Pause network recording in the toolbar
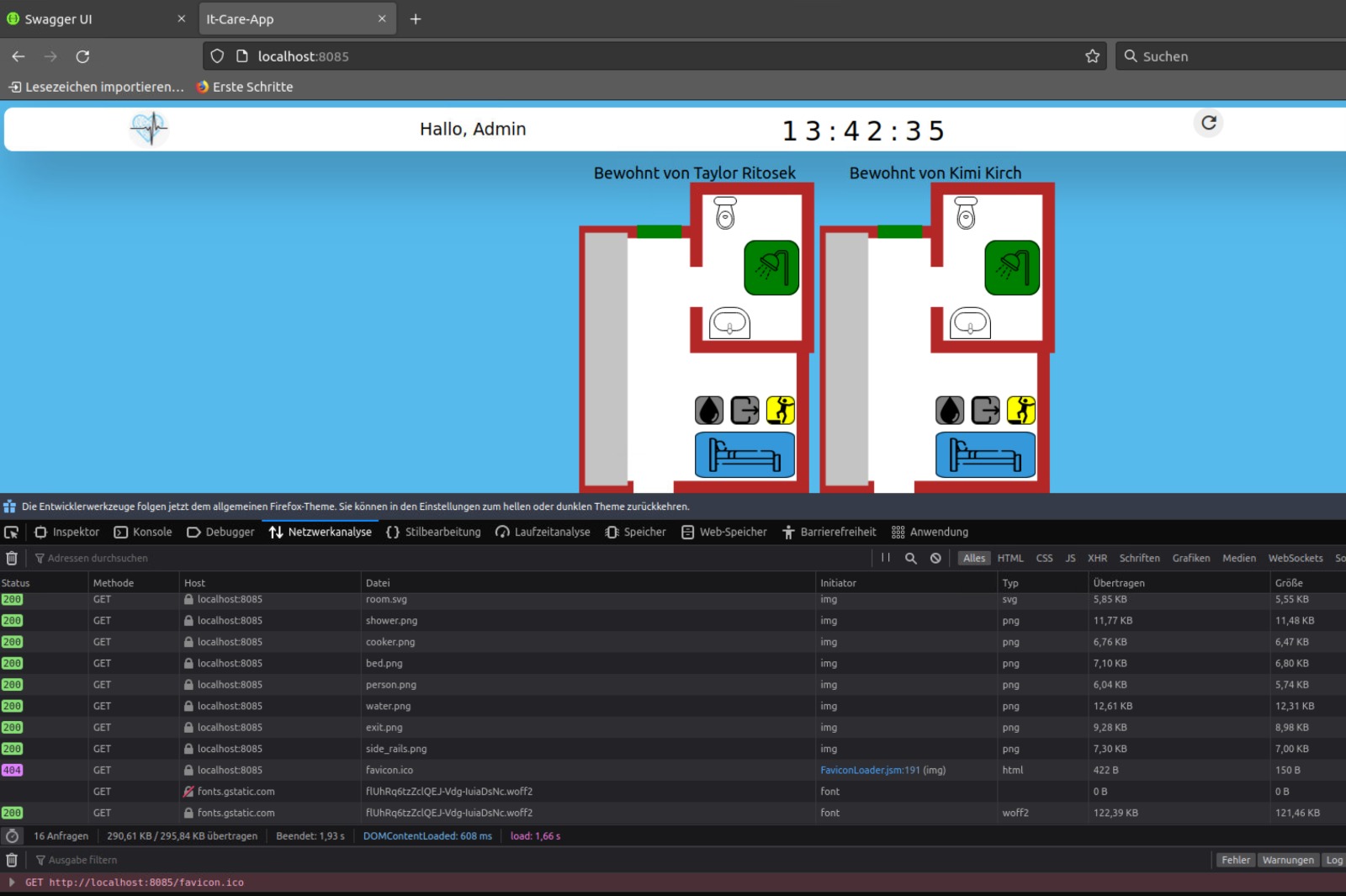The image size is (1346, 896). click(886, 558)
